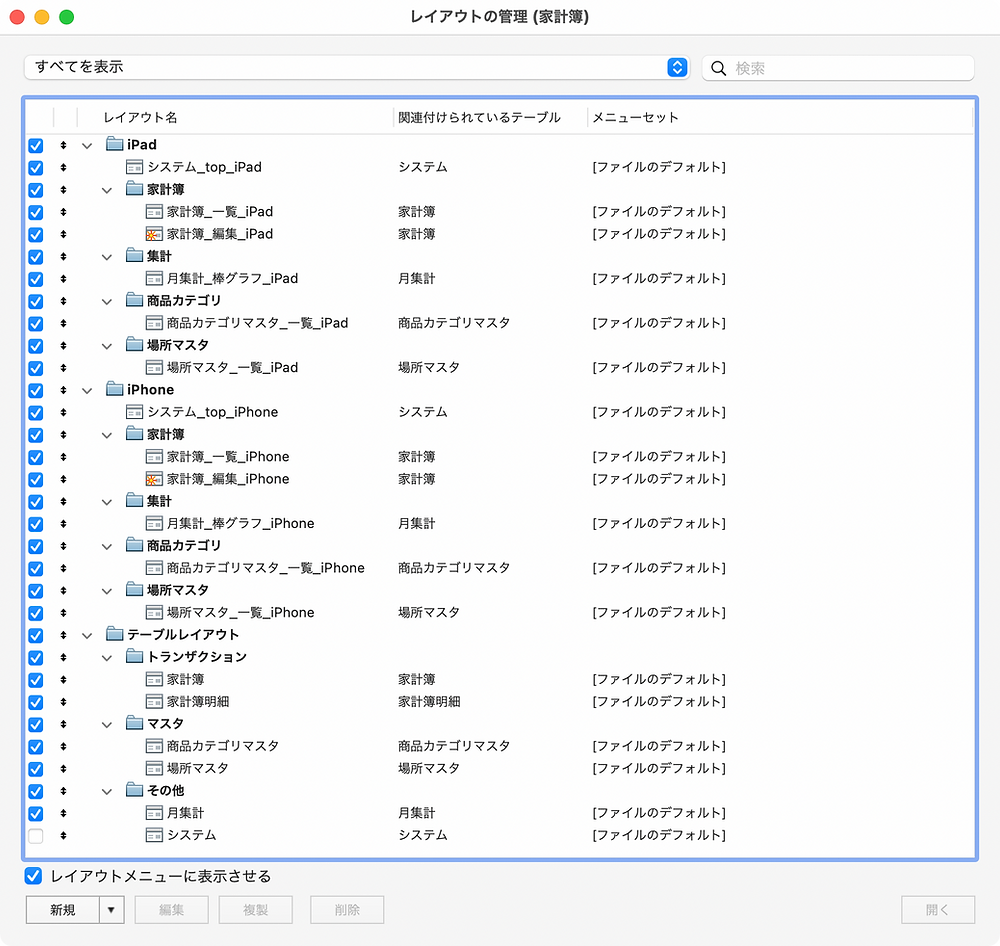
Task: Click the layout icon of 商品カテゴリマスタ_一覧_iPhone
Action: (154, 568)
